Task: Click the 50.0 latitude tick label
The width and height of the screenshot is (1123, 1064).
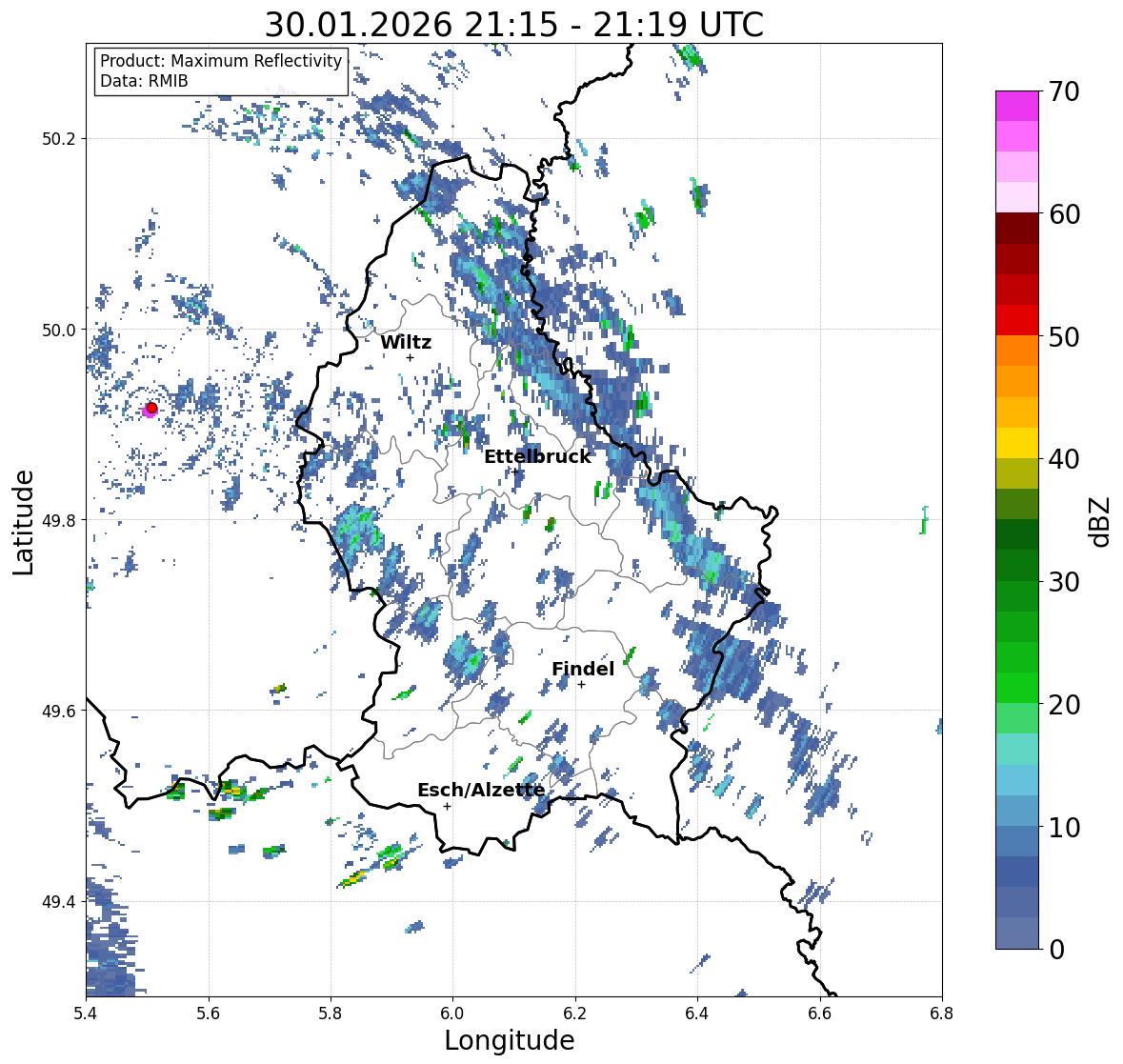Action: pos(59,331)
